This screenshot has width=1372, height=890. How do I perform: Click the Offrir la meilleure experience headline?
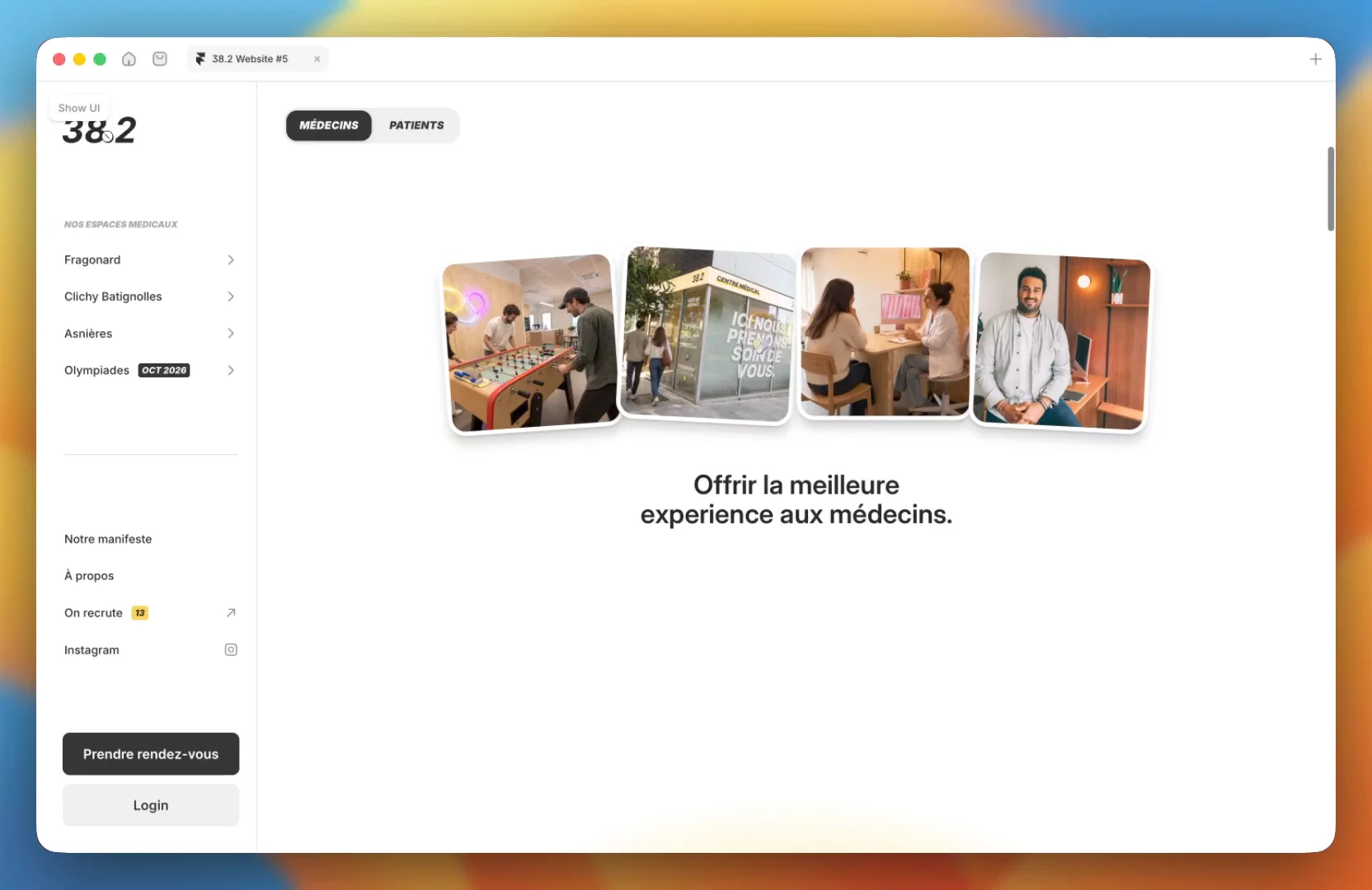(796, 499)
